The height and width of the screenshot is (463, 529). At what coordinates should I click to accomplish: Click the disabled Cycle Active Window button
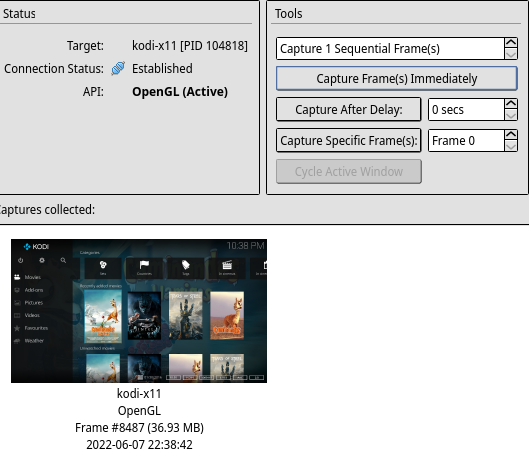click(349, 171)
